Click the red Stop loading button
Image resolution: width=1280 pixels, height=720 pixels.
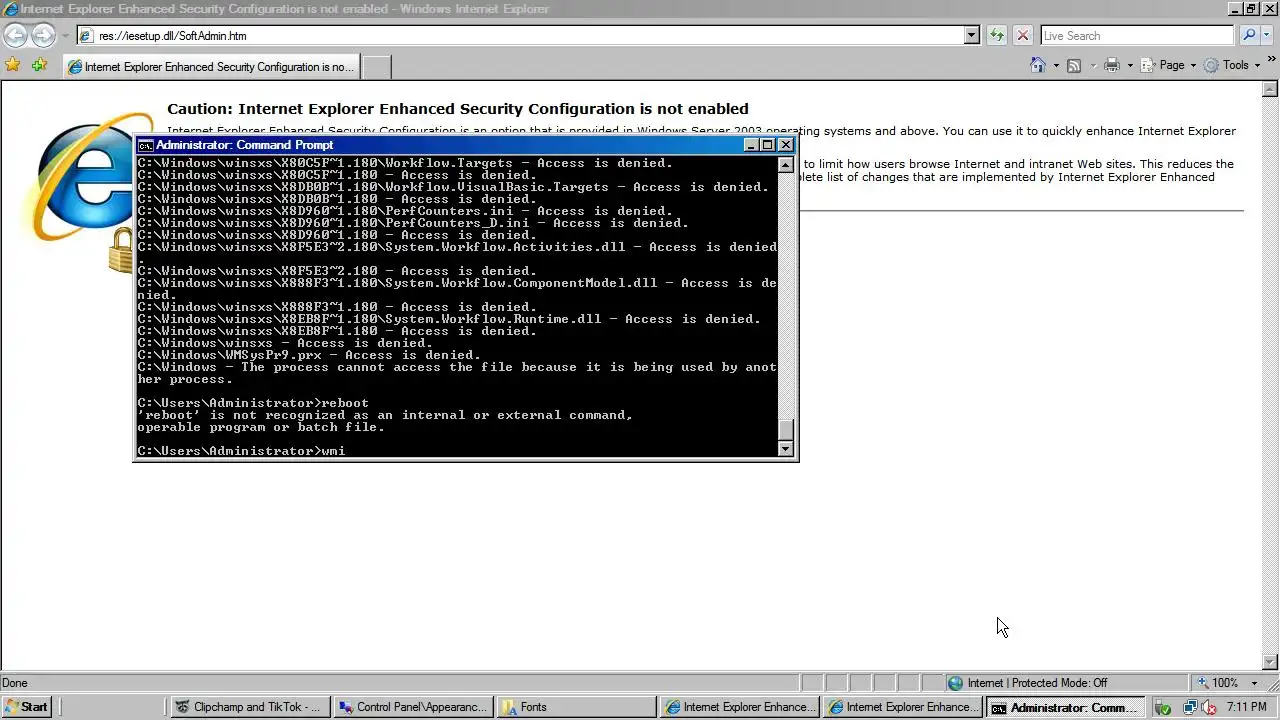pyautogui.click(x=1022, y=35)
